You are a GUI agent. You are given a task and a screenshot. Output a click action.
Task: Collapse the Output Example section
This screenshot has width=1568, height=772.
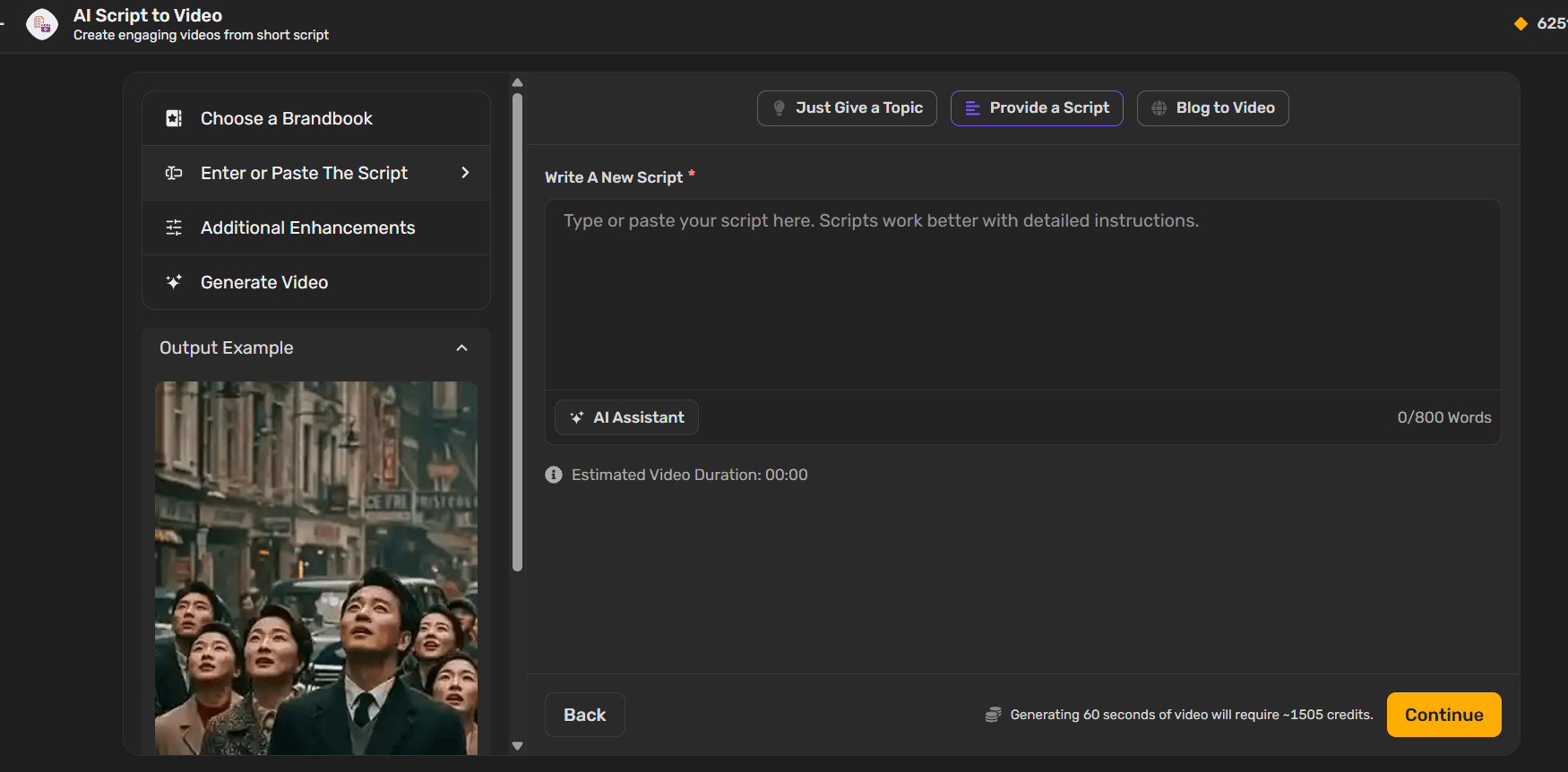click(462, 347)
